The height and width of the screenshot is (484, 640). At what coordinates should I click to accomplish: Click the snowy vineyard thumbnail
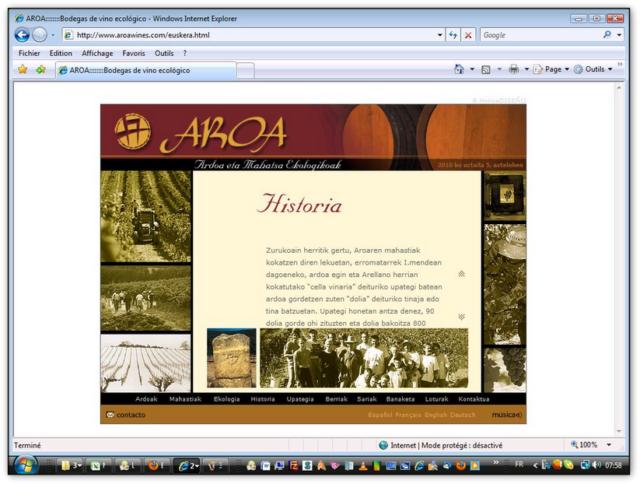pos(146,363)
